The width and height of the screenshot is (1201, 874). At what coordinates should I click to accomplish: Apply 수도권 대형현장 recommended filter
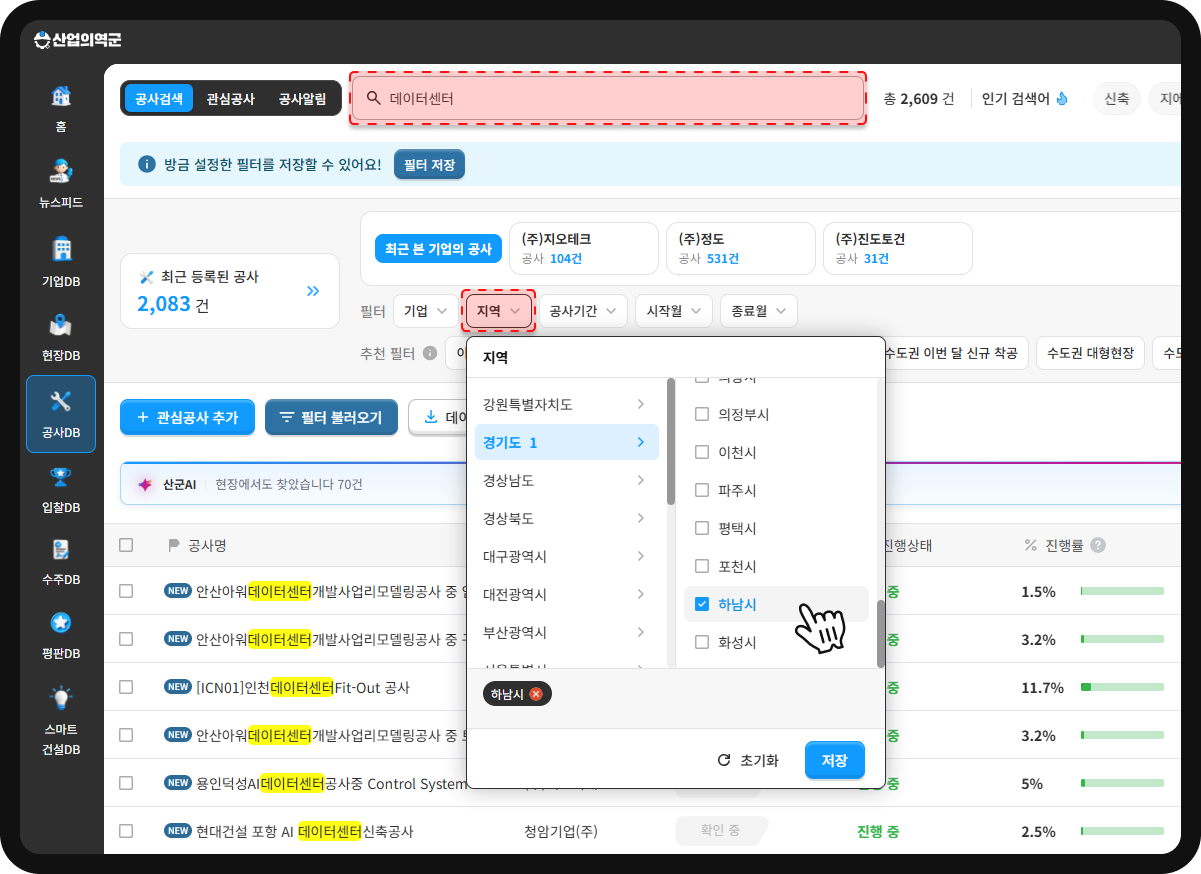pyautogui.click(x=1090, y=353)
